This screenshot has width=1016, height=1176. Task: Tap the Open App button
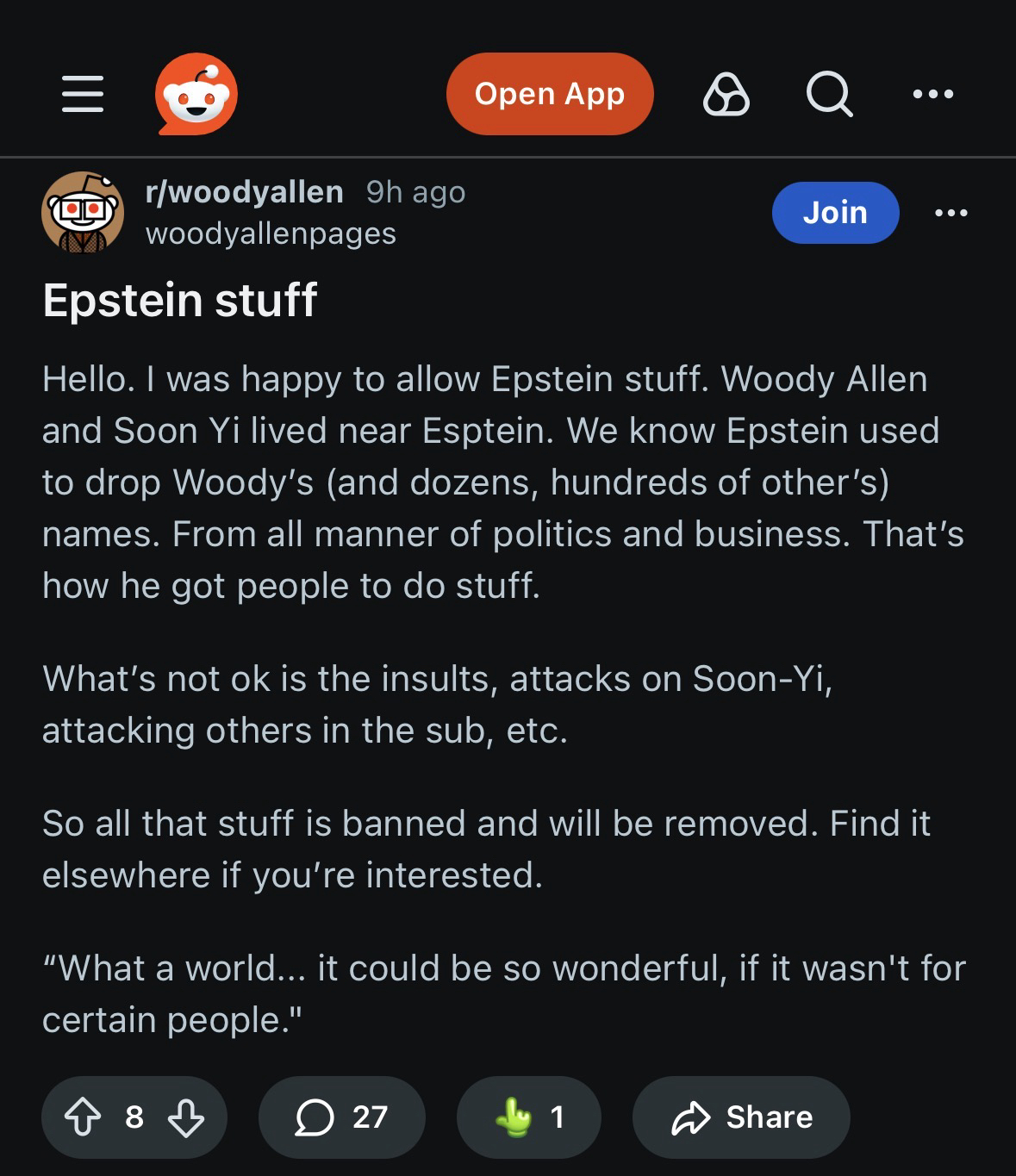click(x=550, y=94)
